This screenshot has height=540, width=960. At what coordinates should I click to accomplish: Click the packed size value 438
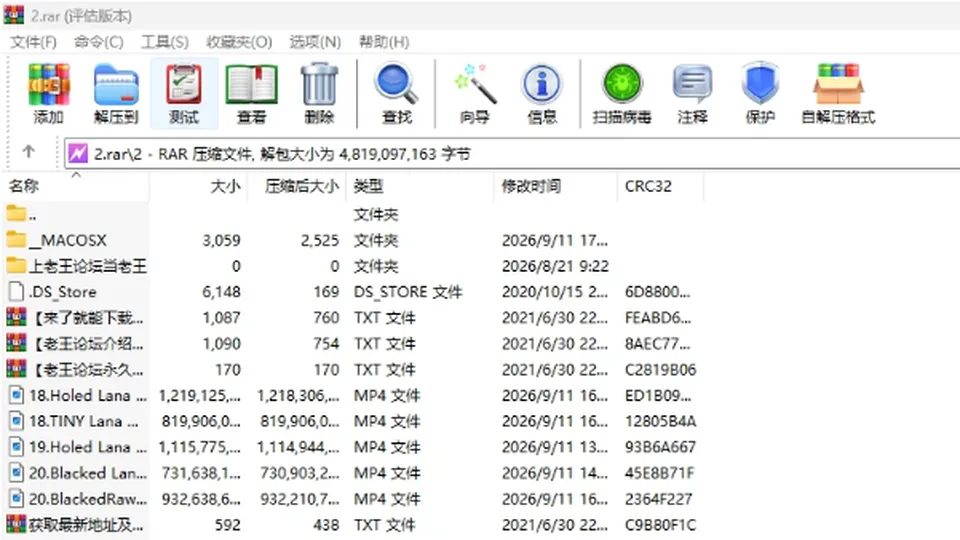coord(326,525)
